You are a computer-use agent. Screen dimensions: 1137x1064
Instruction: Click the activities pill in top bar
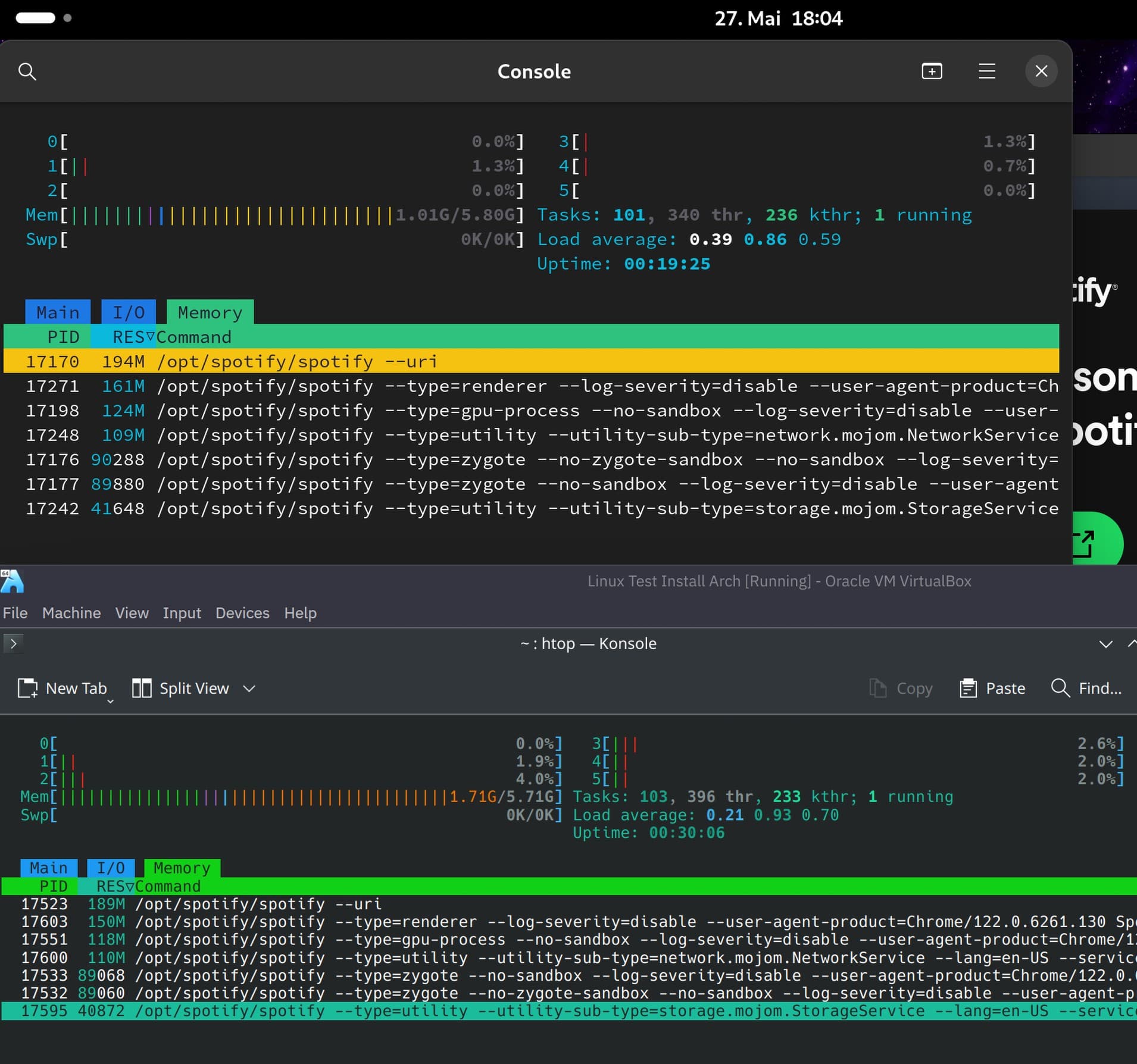pos(36,18)
